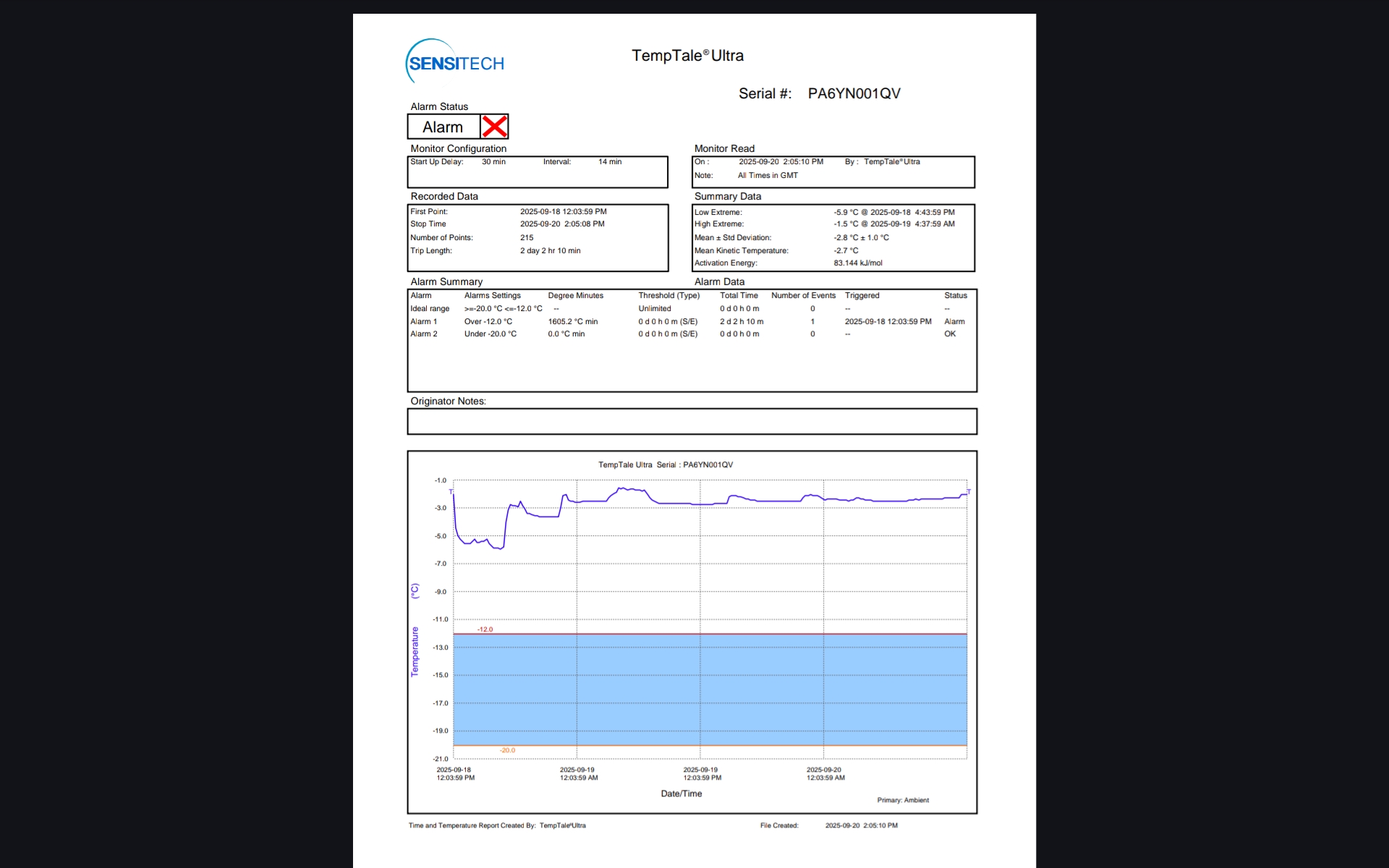Image resolution: width=1389 pixels, height=868 pixels.
Task: Click the red X alarm icon
Action: (x=494, y=127)
